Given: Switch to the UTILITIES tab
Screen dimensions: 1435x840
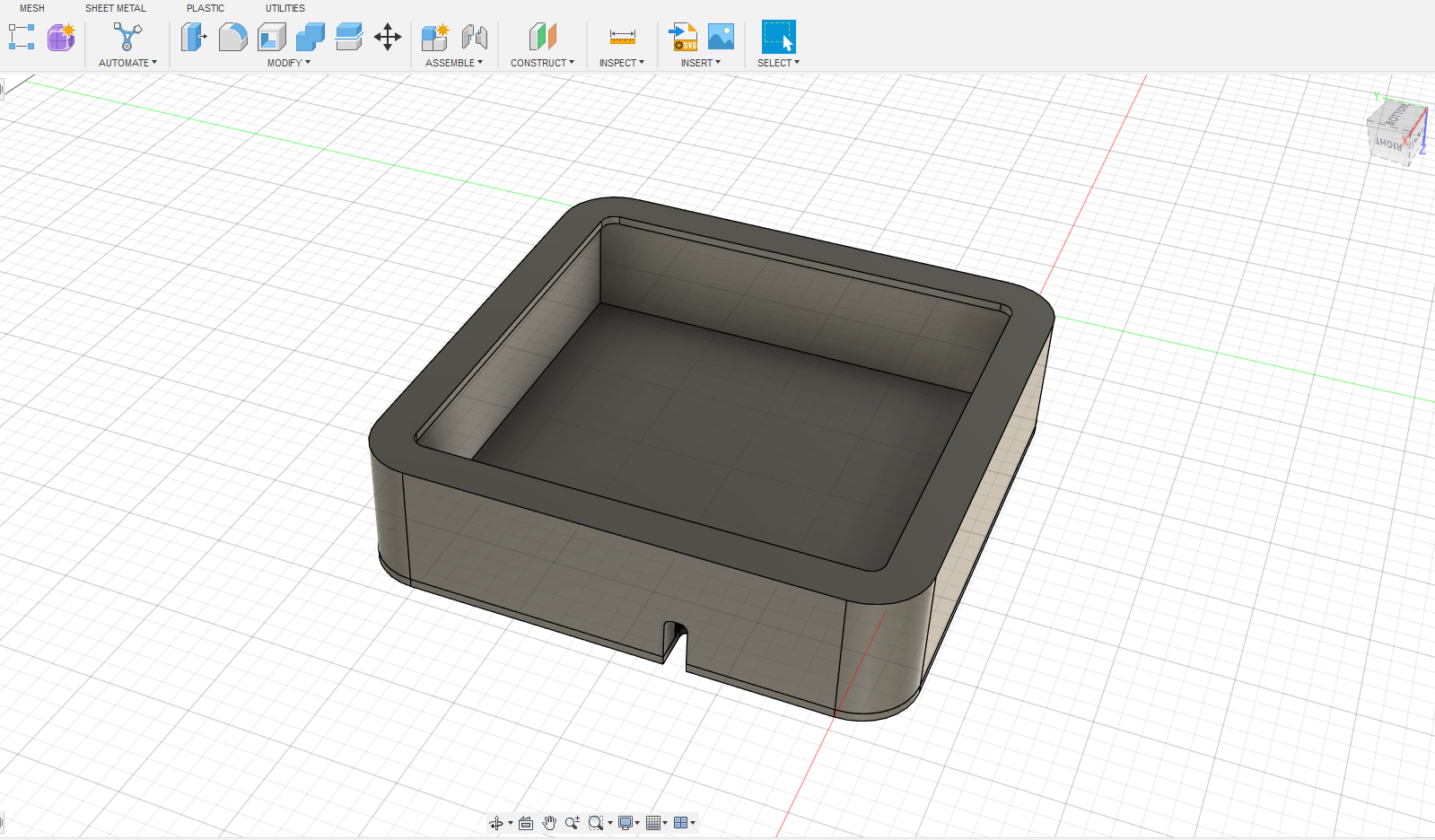Looking at the screenshot, I should pyautogui.click(x=285, y=8).
